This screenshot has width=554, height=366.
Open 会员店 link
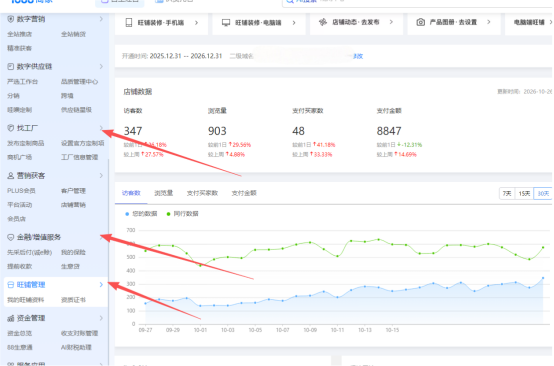(x=17, y=219)
